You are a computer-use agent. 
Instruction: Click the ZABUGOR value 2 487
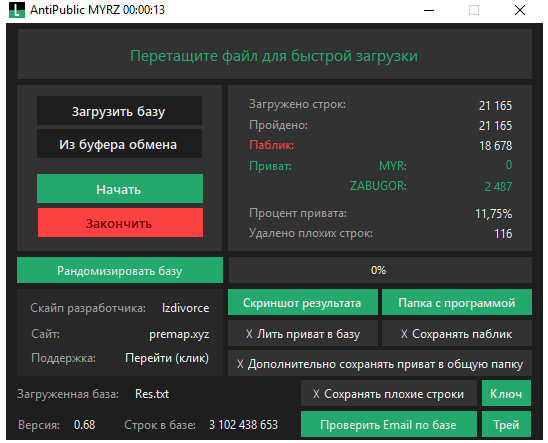[498, 187]
